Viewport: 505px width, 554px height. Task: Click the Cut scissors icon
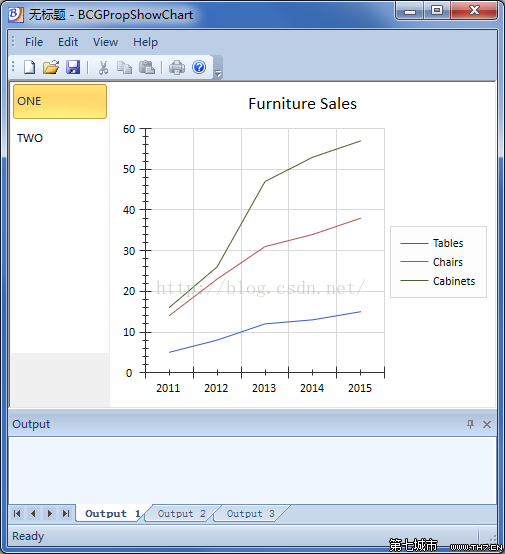(x=103, y=67)
